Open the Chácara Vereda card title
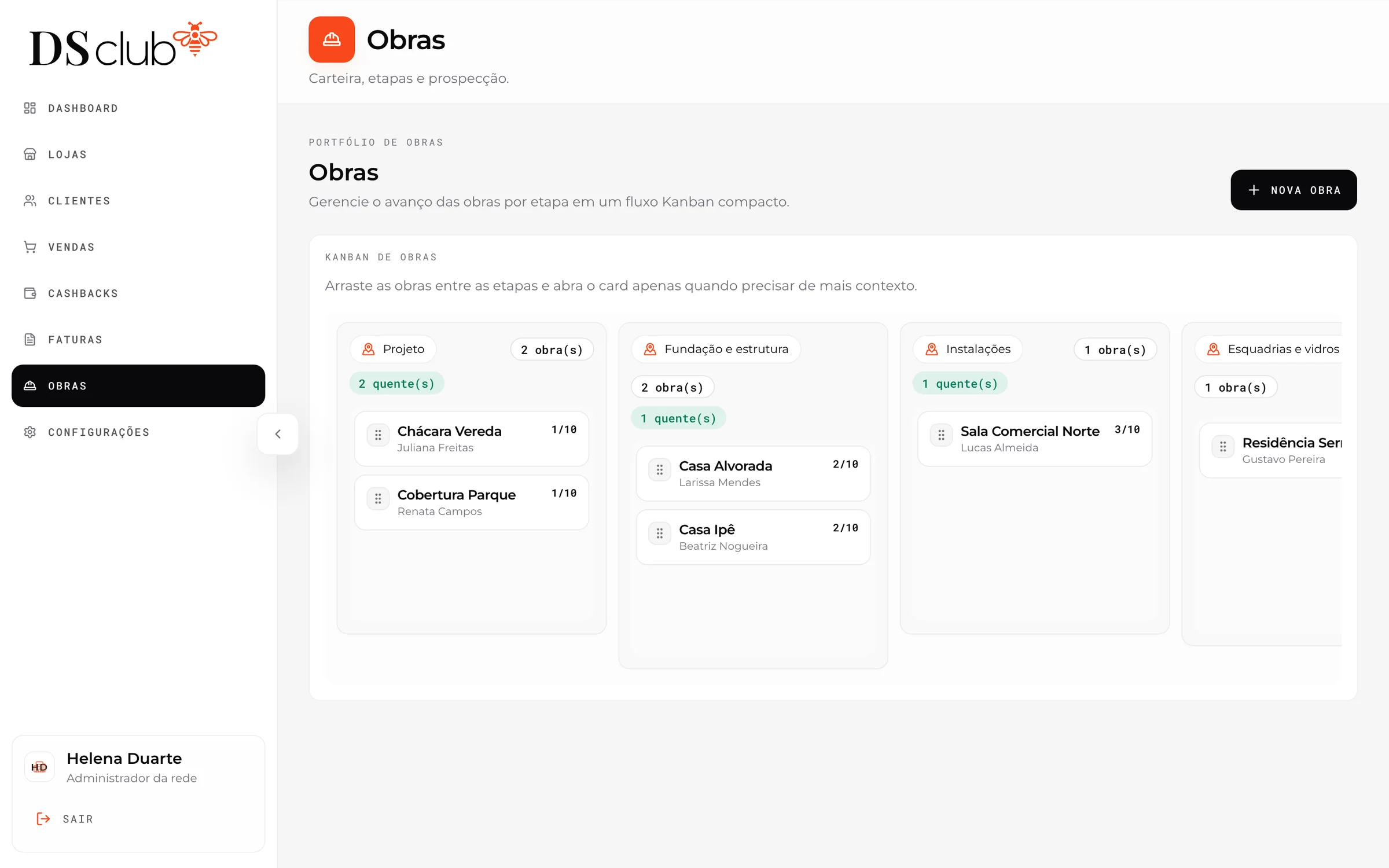1389x868 pixels. pos(450,431)
